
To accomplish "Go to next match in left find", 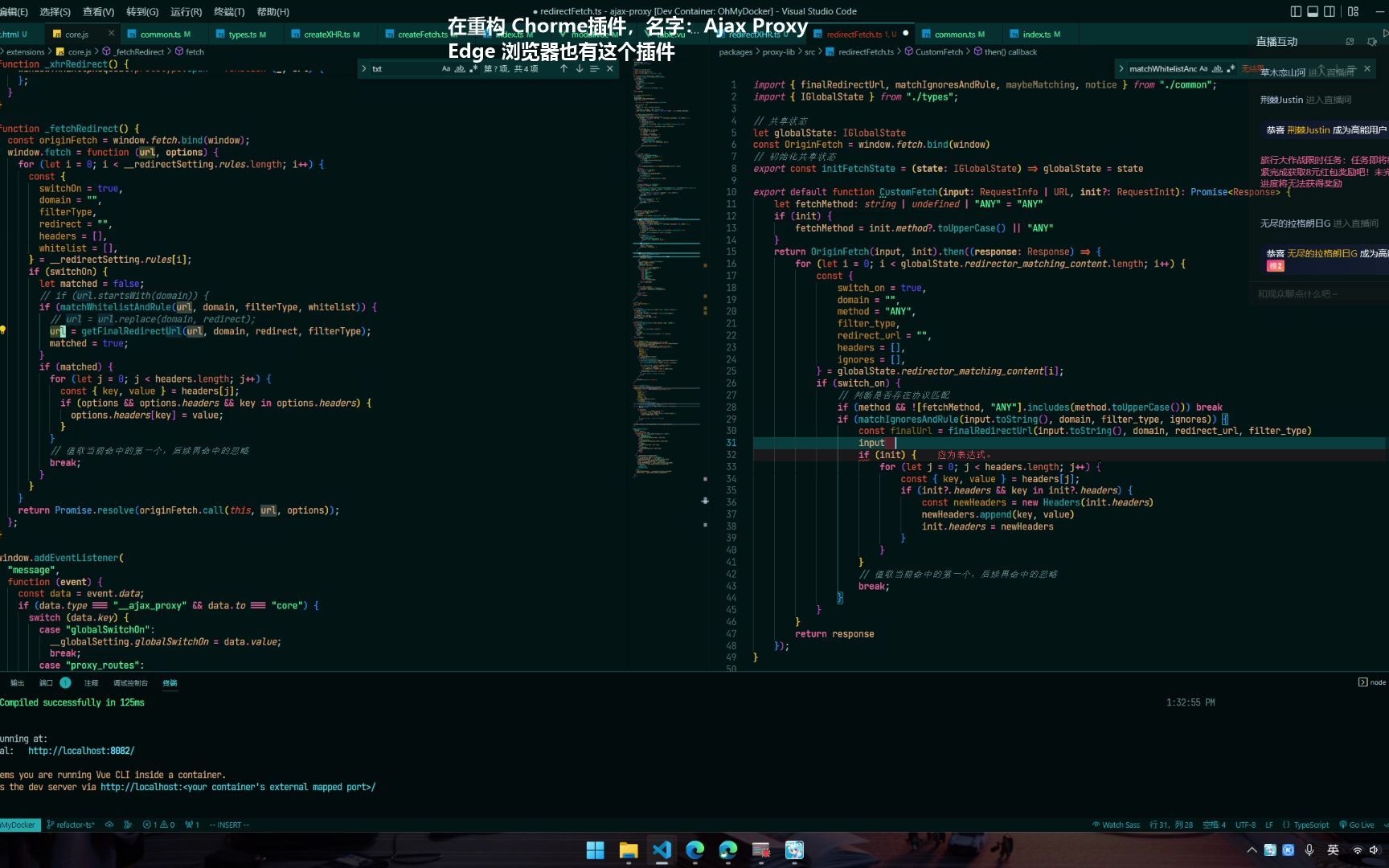I will [579, 69].
